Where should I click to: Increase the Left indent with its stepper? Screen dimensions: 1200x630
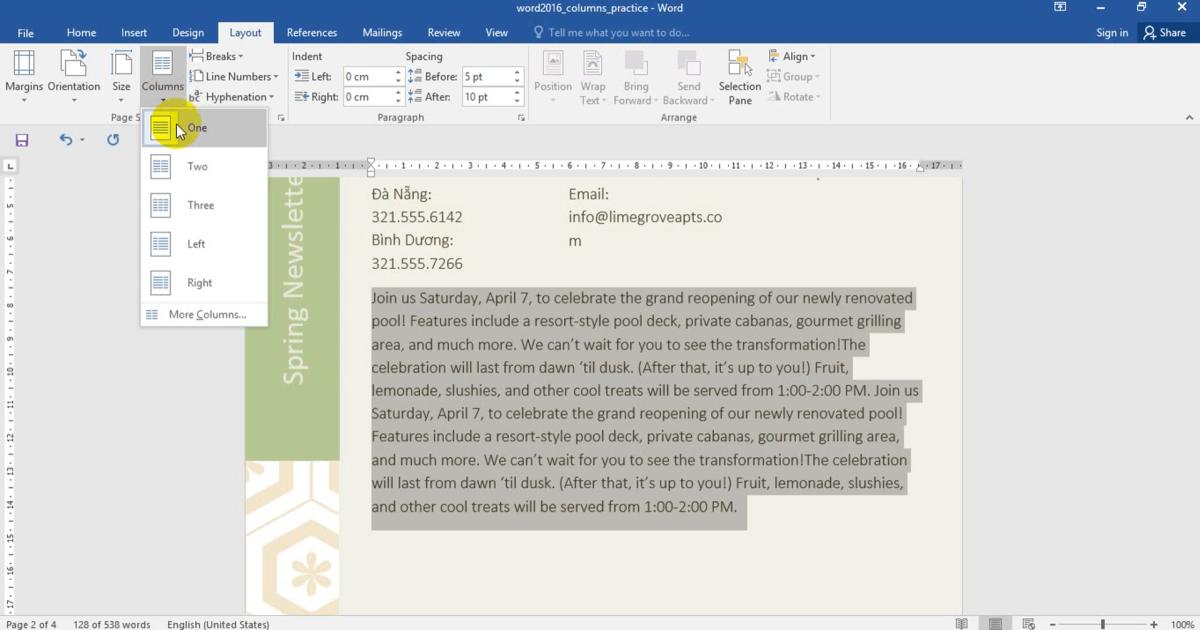click(399, 72)
